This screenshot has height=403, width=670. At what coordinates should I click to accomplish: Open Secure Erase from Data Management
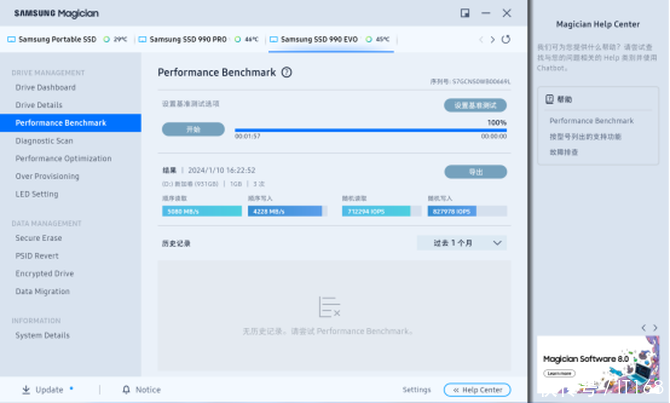tap(38, 238)
